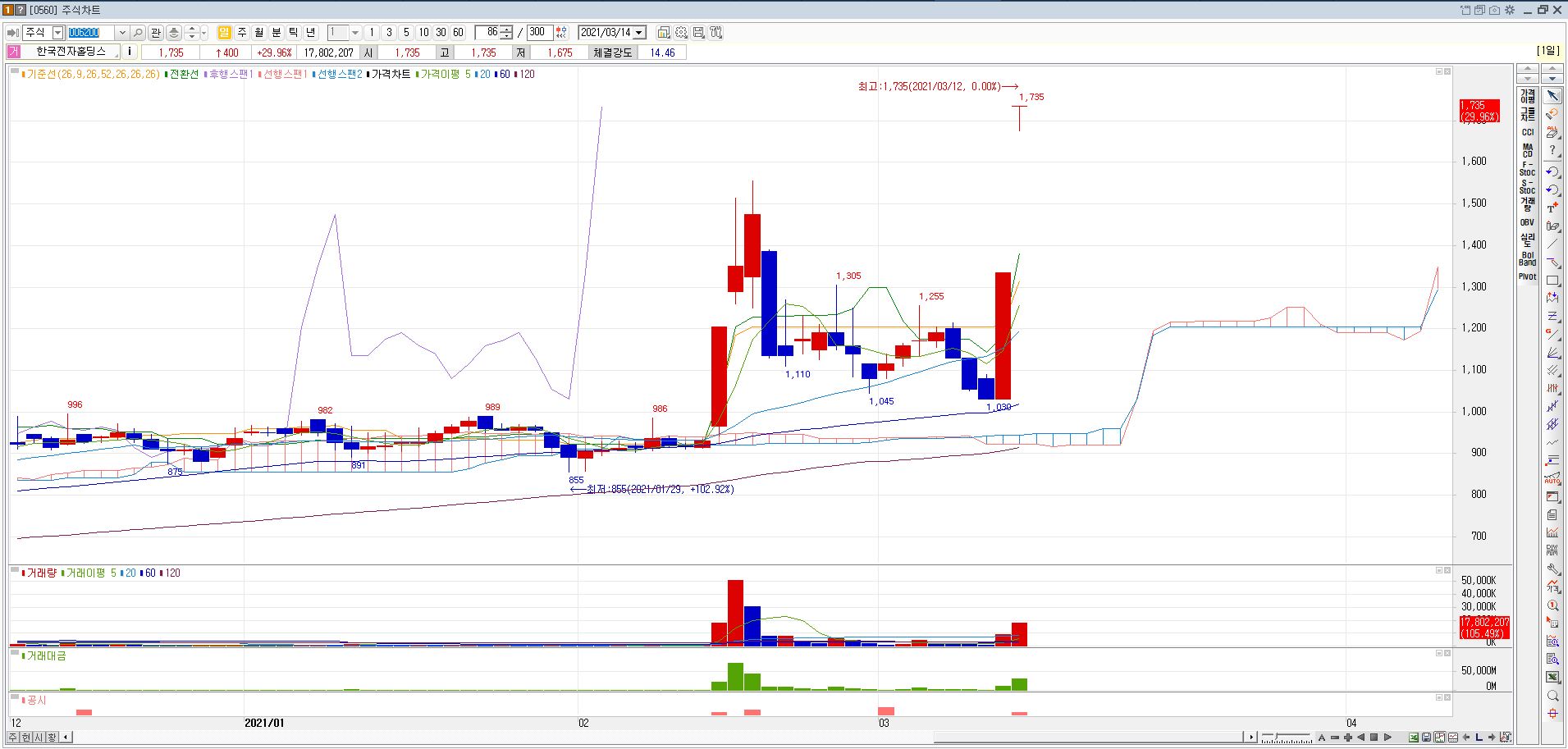1568x749 pixels.
Task: Add the Pivot indicator
Action: click(x=1527, y=276)
